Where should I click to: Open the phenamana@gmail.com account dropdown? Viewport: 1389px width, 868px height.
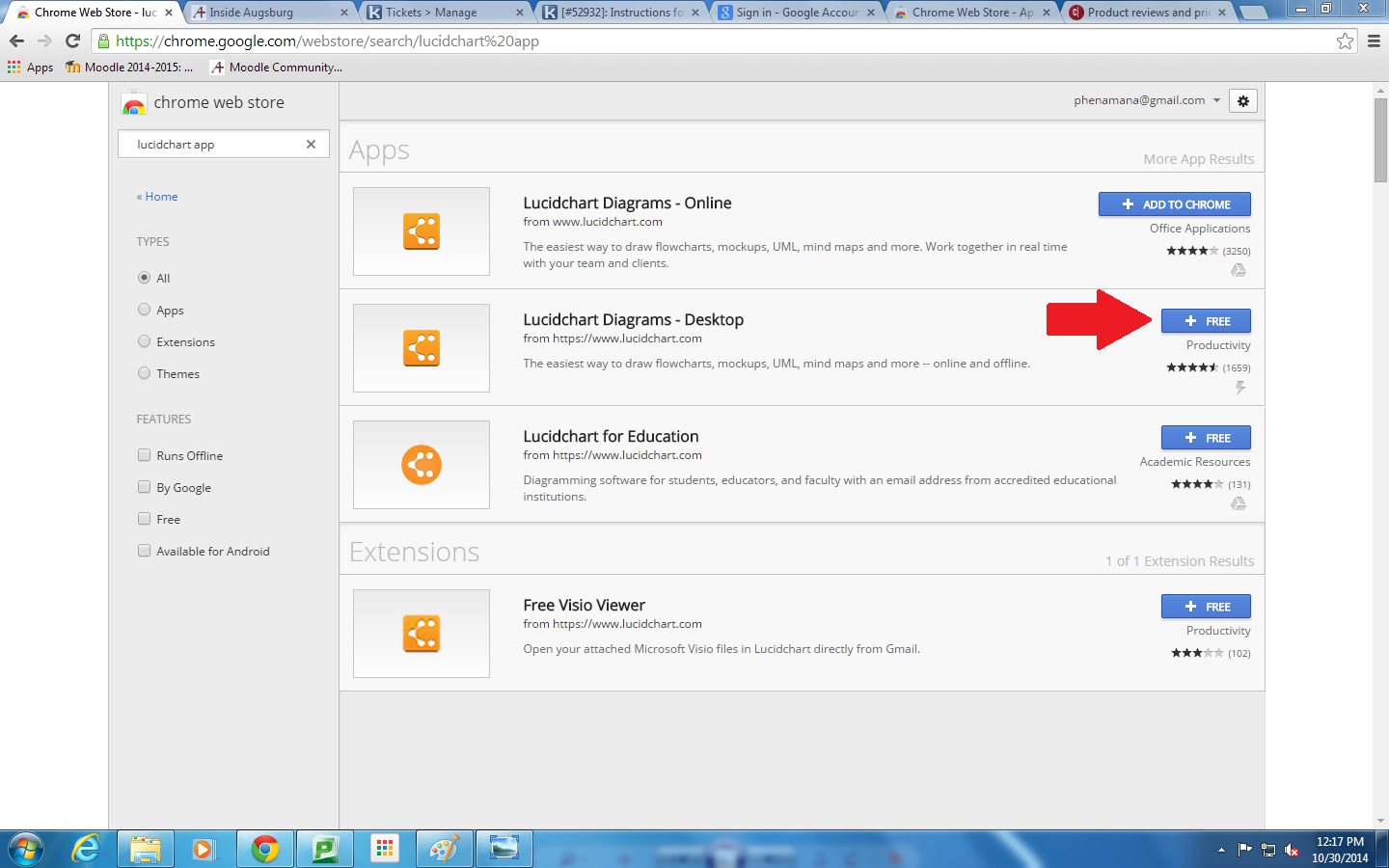point(1147,100)
